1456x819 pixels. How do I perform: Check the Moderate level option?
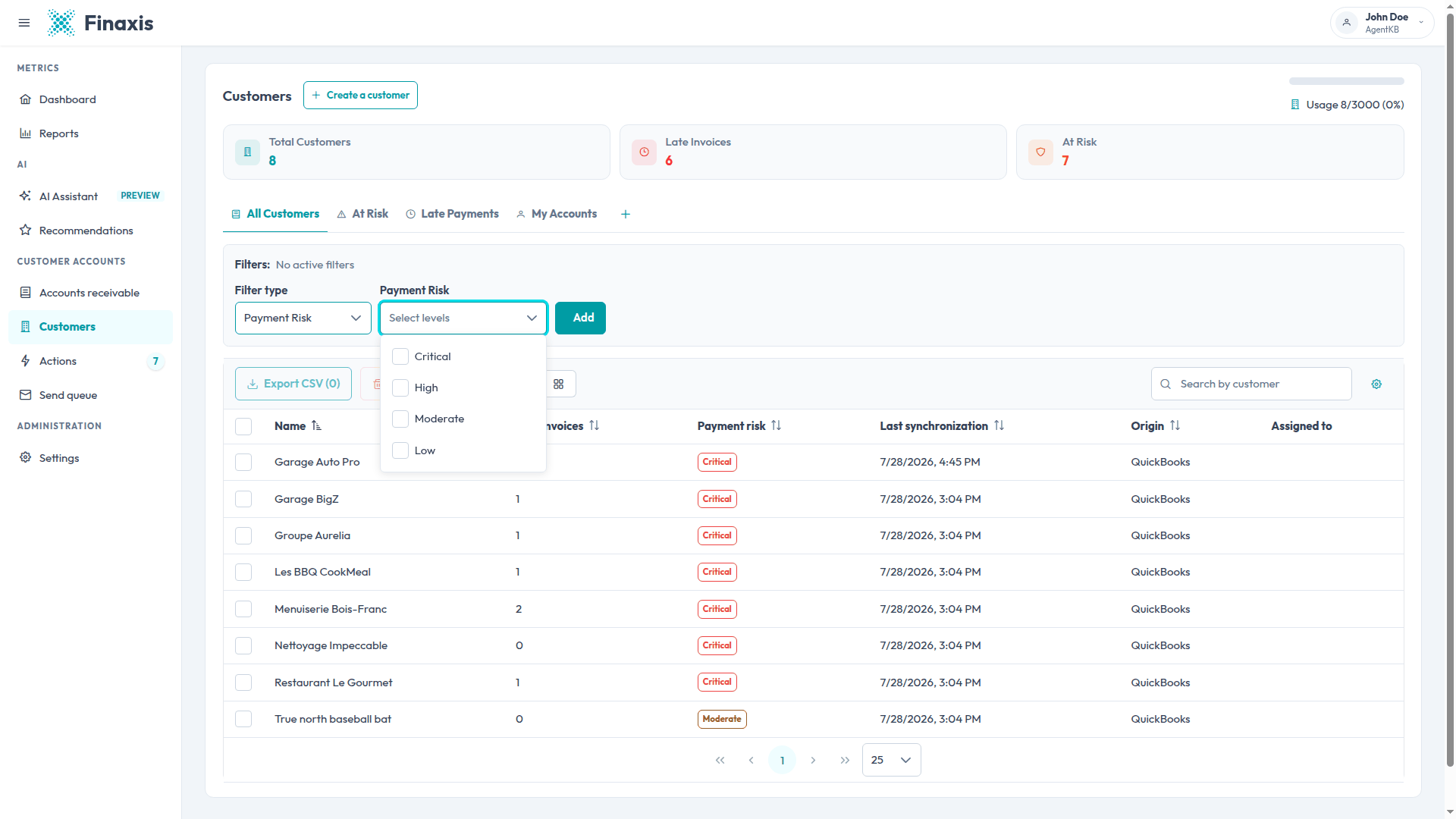click(x=400, y=419)
